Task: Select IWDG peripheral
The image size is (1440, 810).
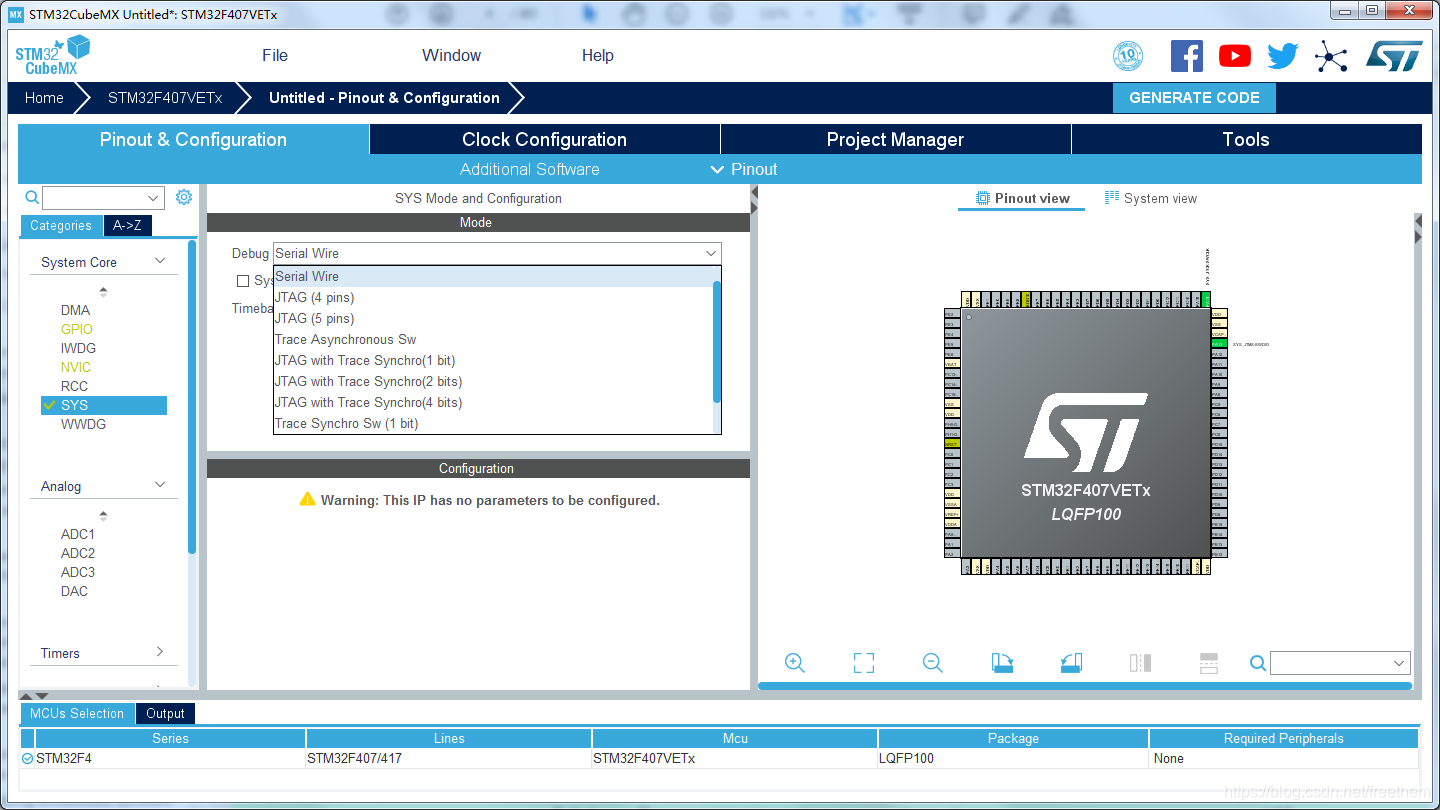Action: pos(78,349)
